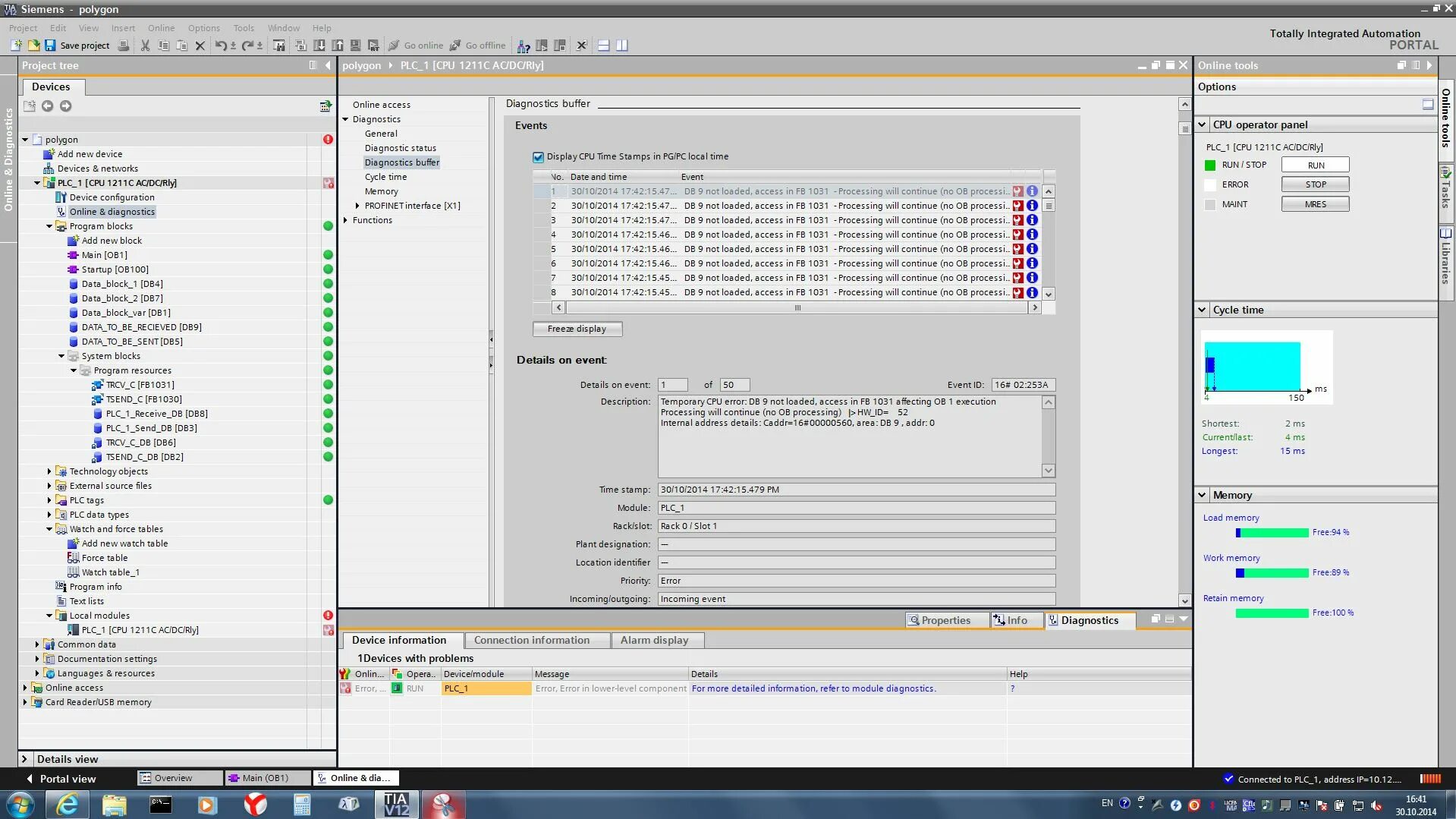Click the Yandex browser taskbar icon
This screenshot has width=1456, height=819.
(x=255, y=805)
